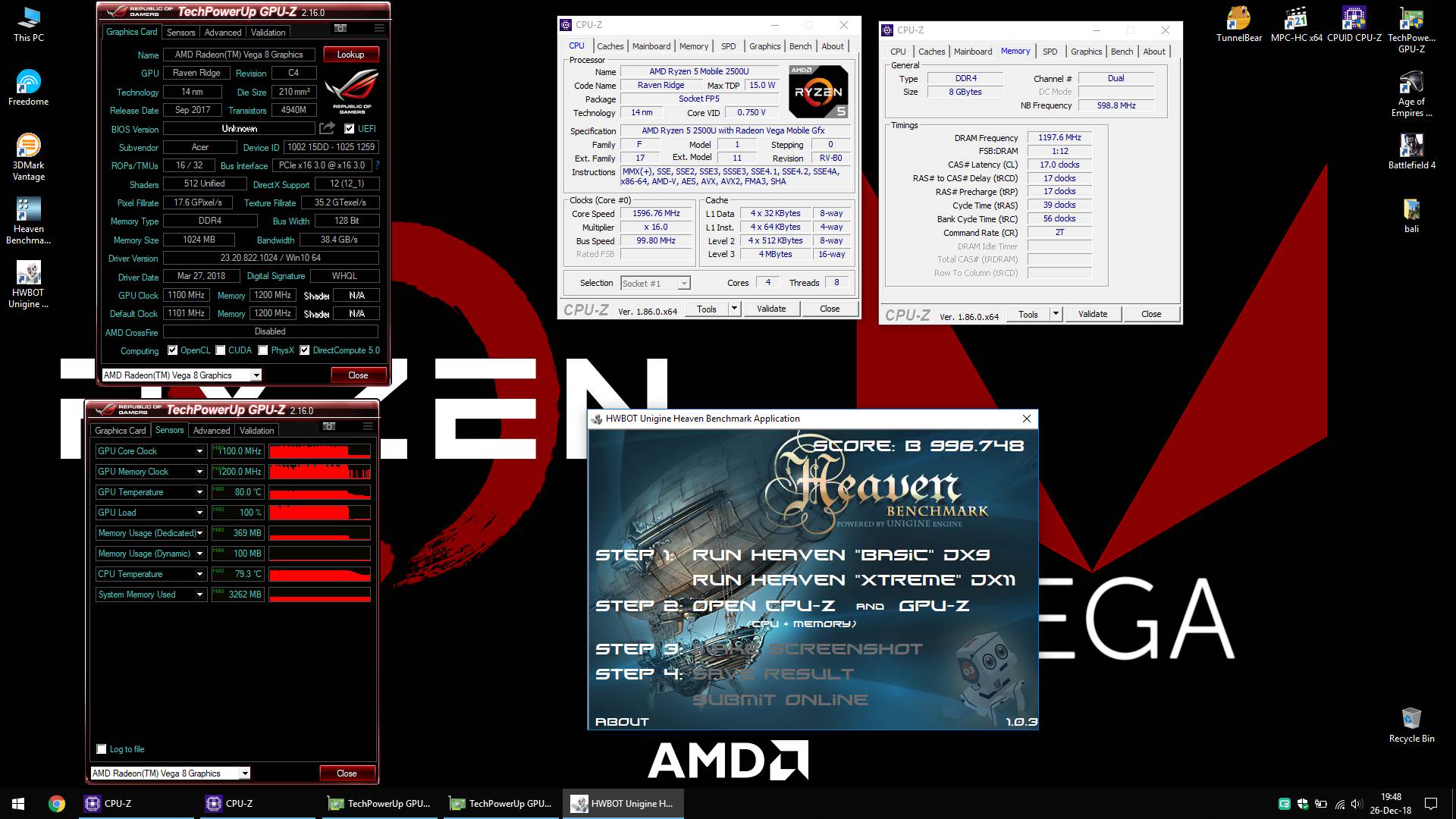This screenshot has width=1456, height=819.
Task: Open the volume speaker tray icon
Action: click(x=1357, y=804)
